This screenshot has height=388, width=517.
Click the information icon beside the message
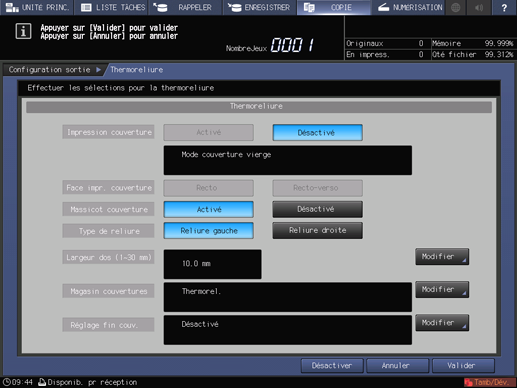pos(23,31)
